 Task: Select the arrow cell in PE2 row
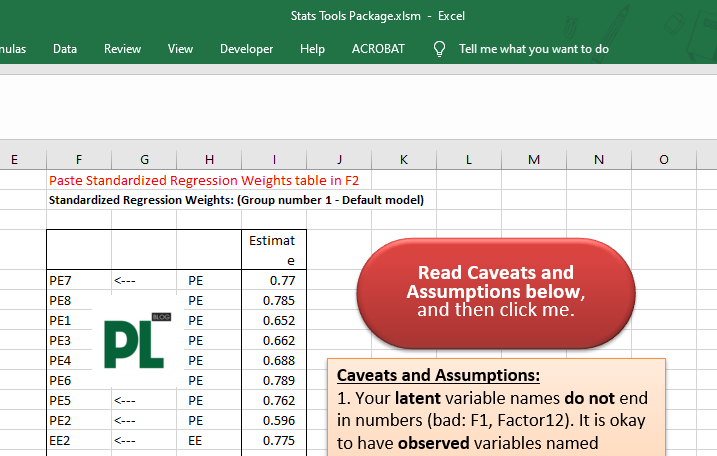click(x=144, y=420)
